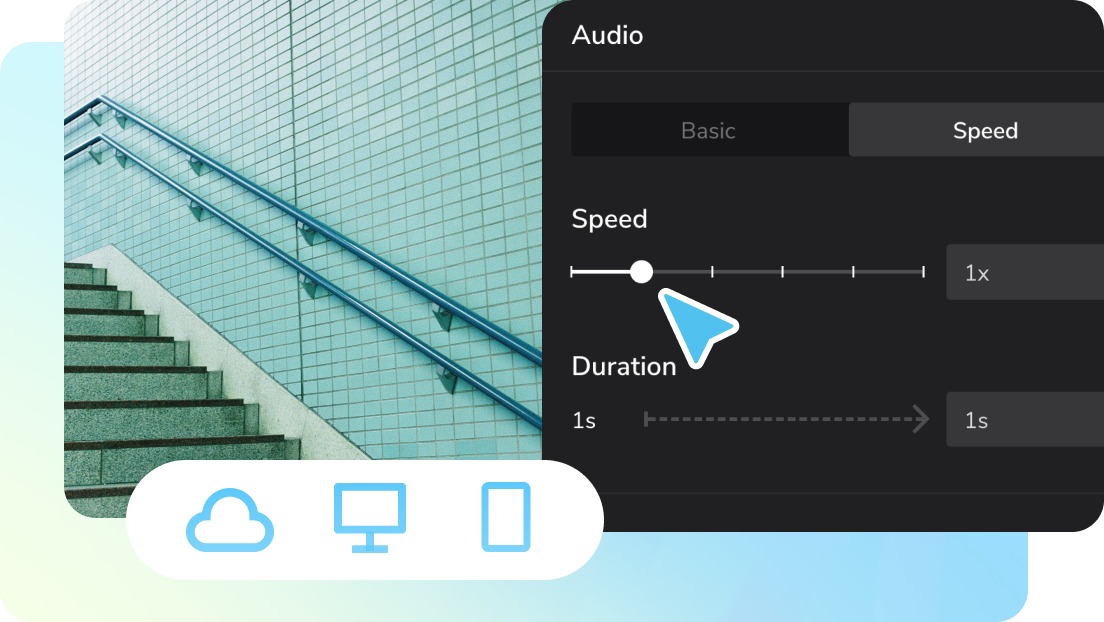This screenshot has width=1104, height=622.
Task: Click the Duration label
Action: click(x=624, y=366)
